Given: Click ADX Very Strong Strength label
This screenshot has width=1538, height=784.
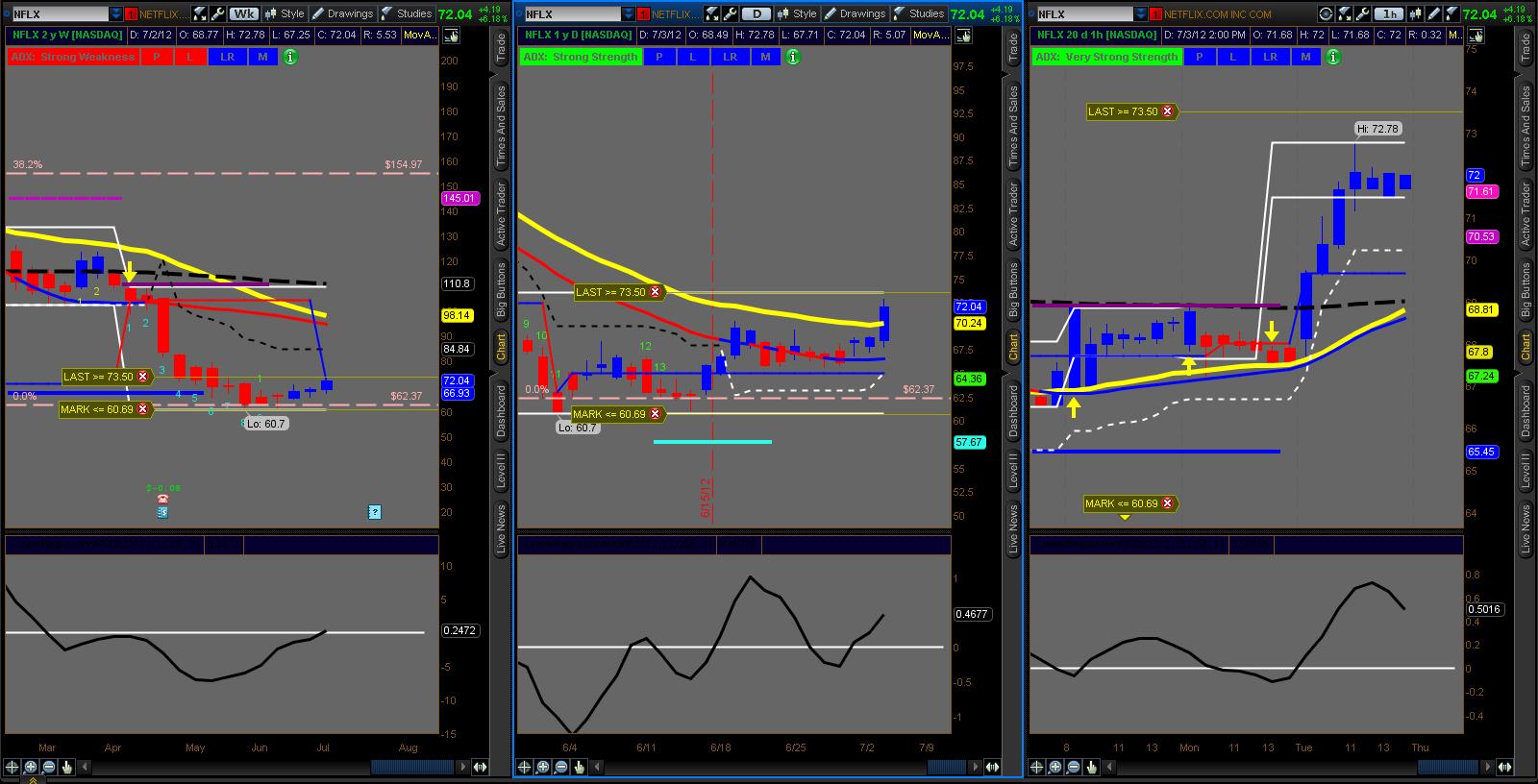Looking at the screenshot, I should pos(1105,57).
